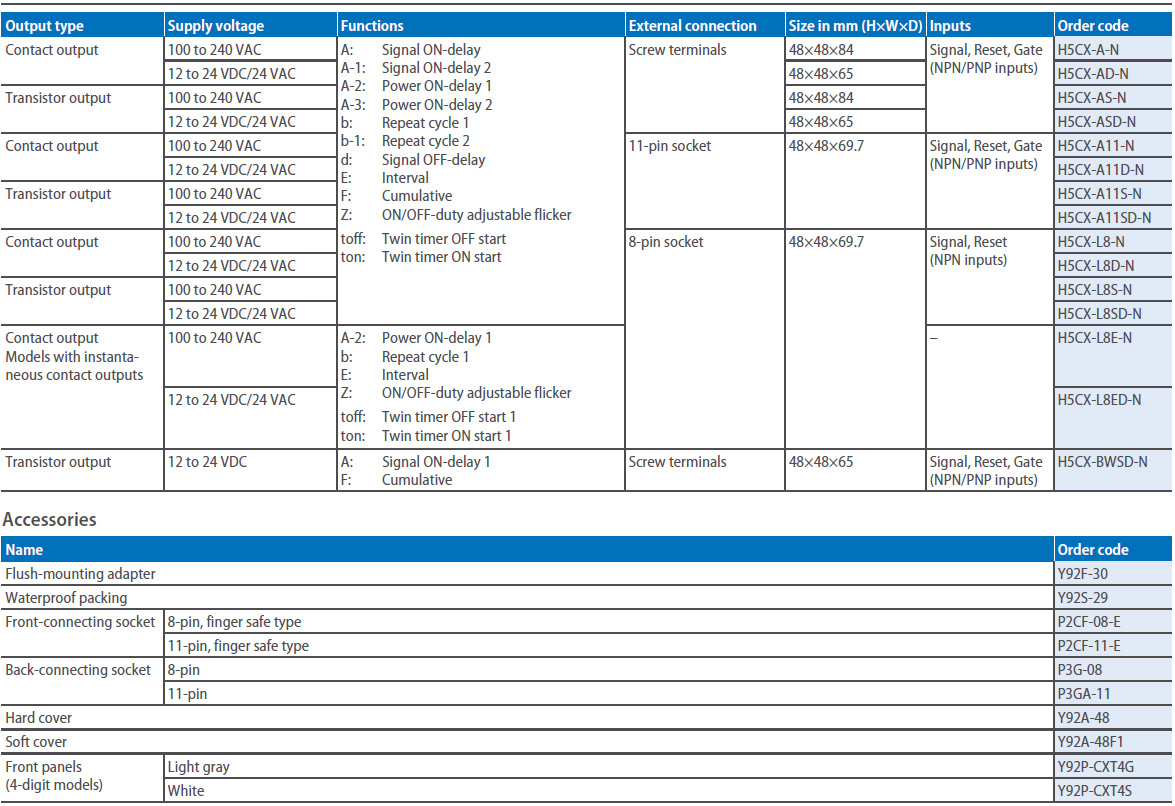Click the 'Accessories' section heading
Viewport: 1175px width, 806px height.
pos(49,520)
